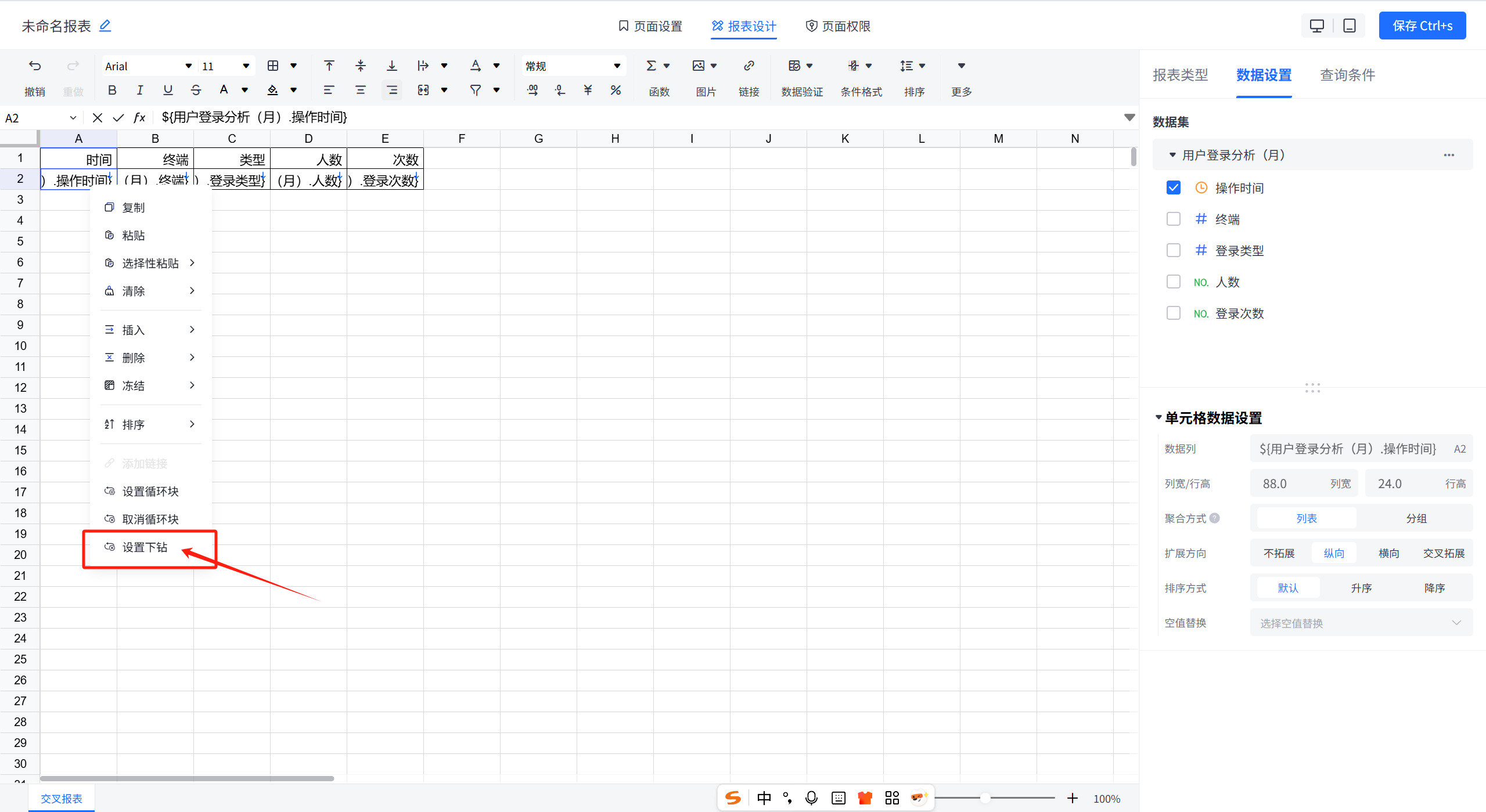Open the link (链接) tool
Image resolution: width=1486 pixels, height=812 pixels.
(749, 66)
